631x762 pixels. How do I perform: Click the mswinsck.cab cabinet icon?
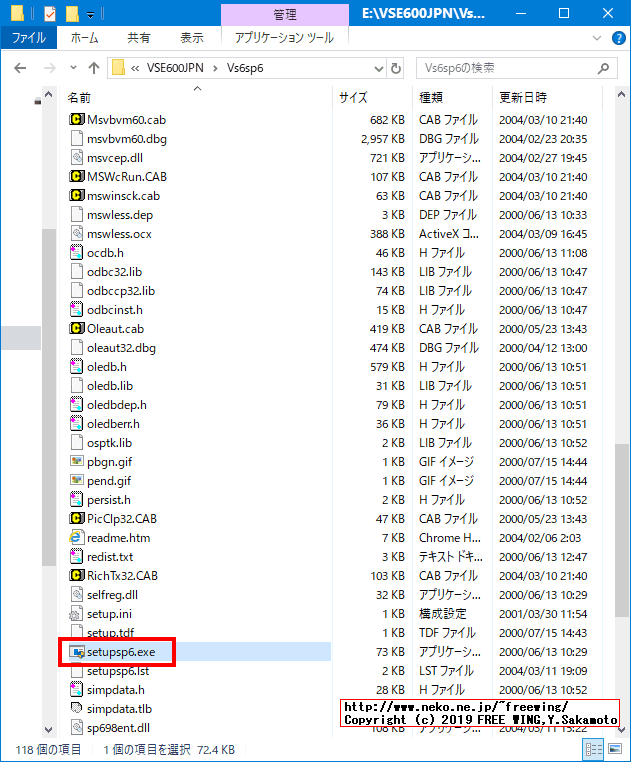click(76, 195)
